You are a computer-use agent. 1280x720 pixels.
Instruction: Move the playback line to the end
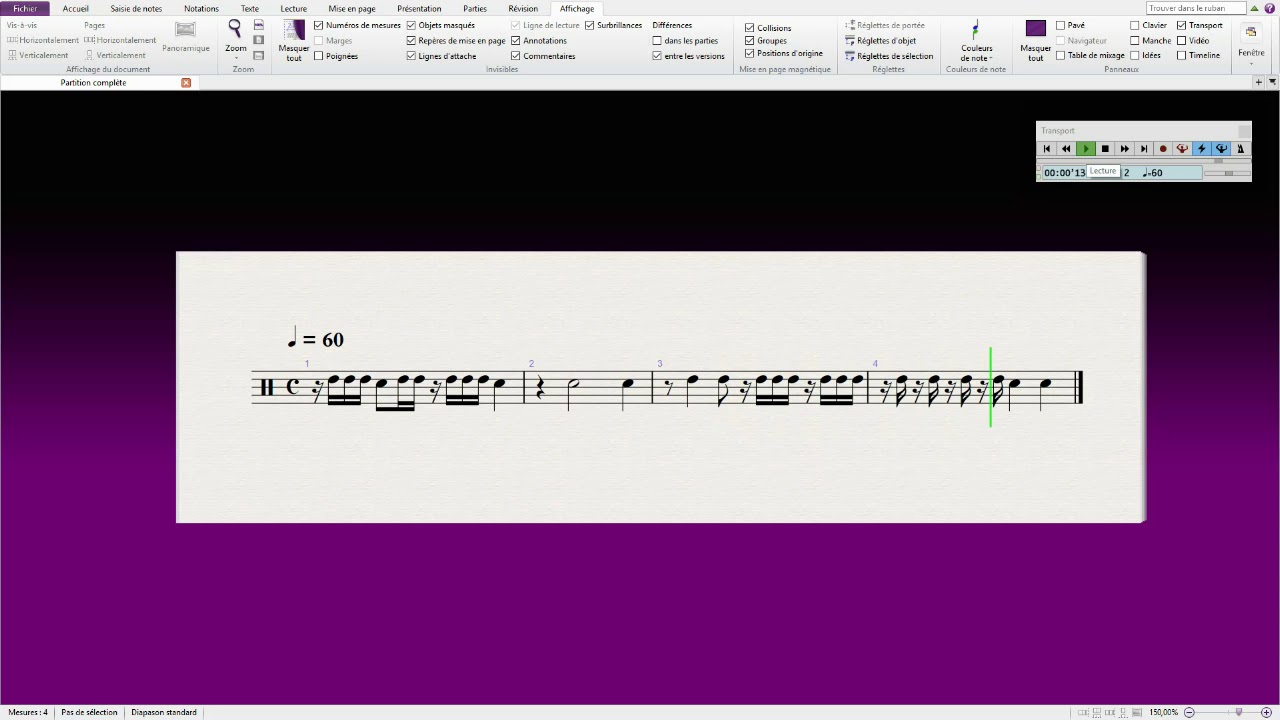[1144, 149]
